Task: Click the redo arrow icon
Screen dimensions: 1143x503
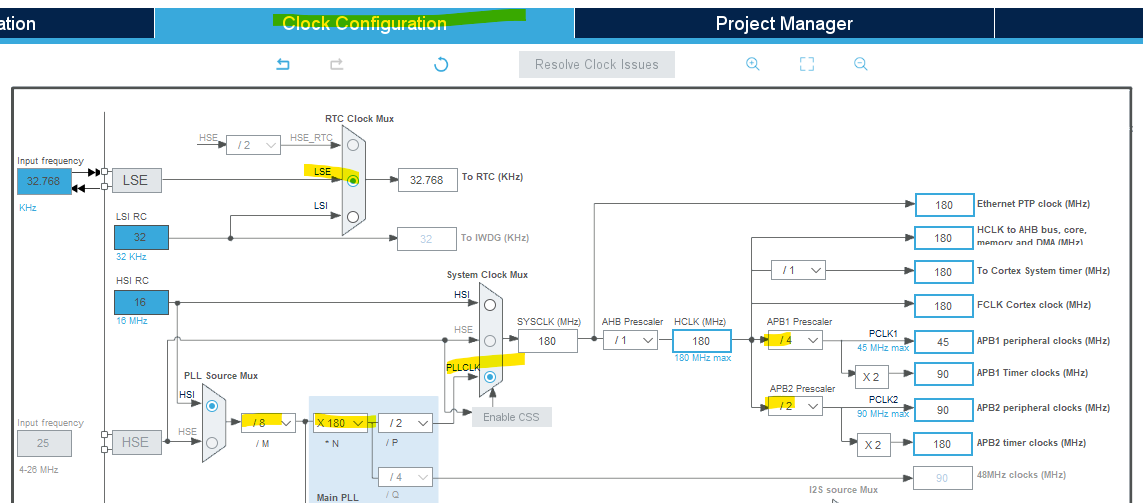Action: pos(336,64)
